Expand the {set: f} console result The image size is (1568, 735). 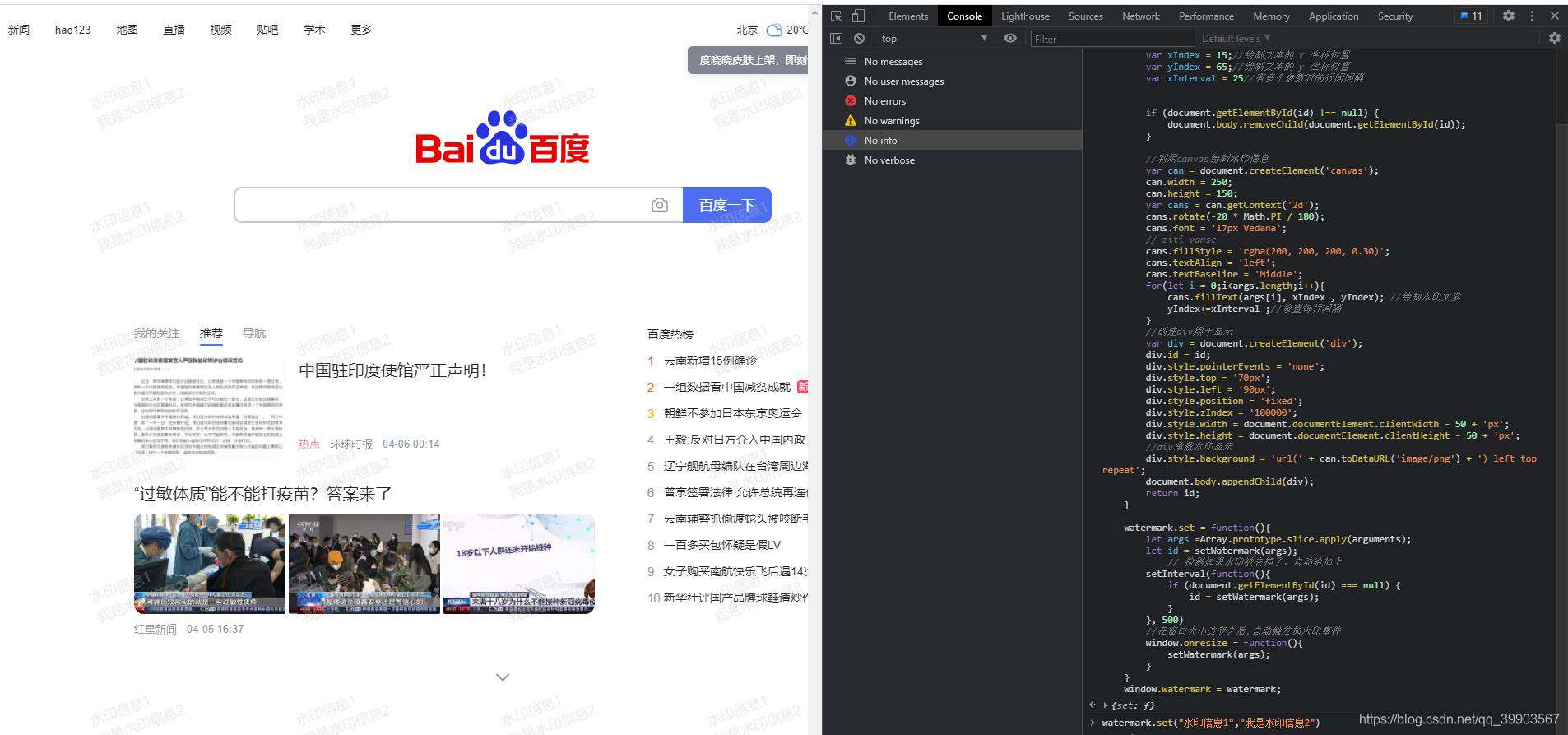click(1106, 705)
